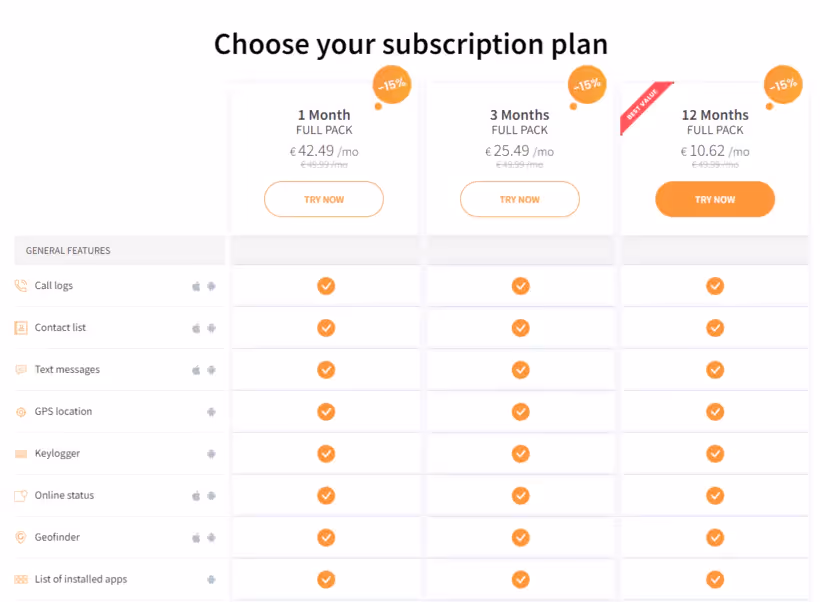
Task: Click the Call logs phone icon
Action: (21, 286)
